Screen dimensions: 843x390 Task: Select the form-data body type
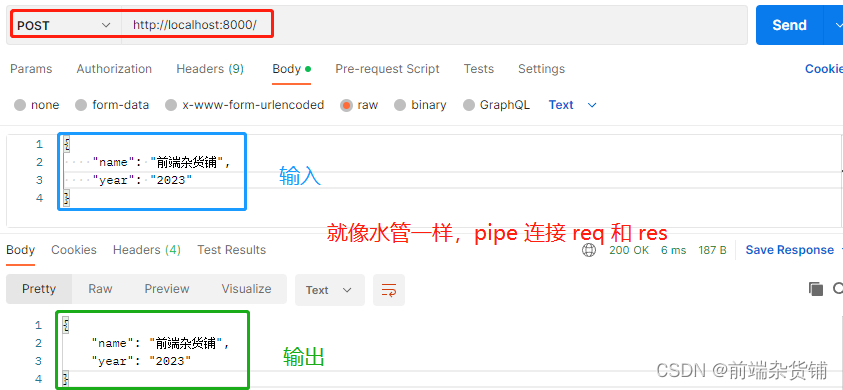[112, 105]
